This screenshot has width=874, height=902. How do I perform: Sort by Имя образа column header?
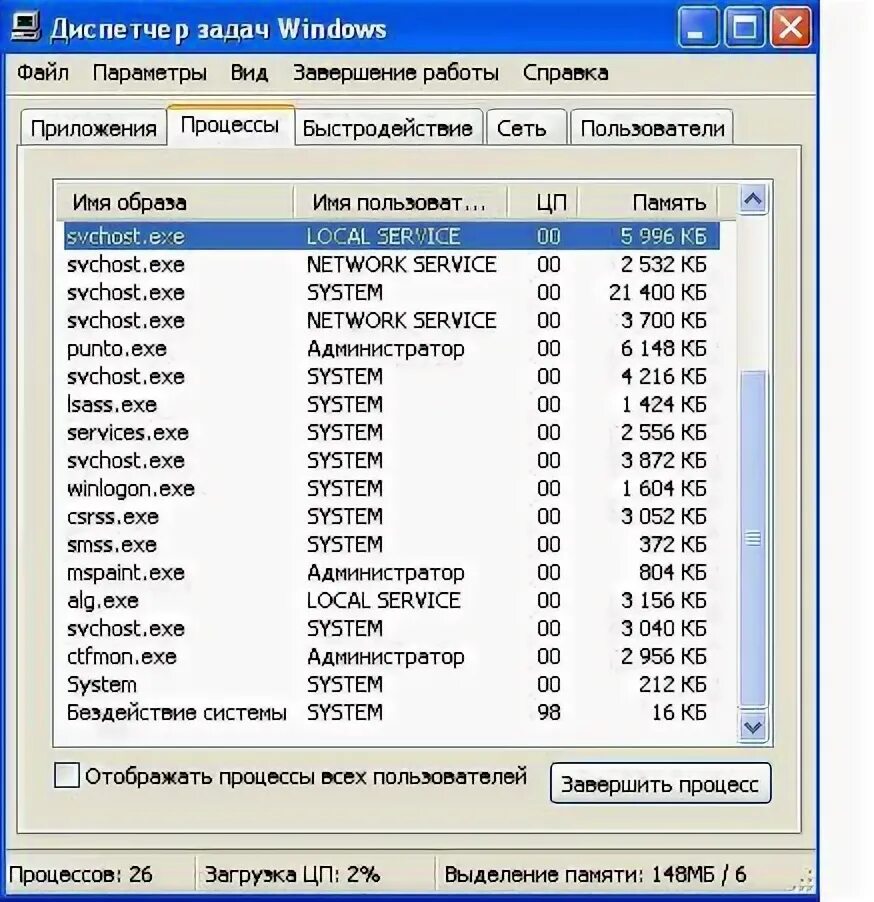[175, 202]
